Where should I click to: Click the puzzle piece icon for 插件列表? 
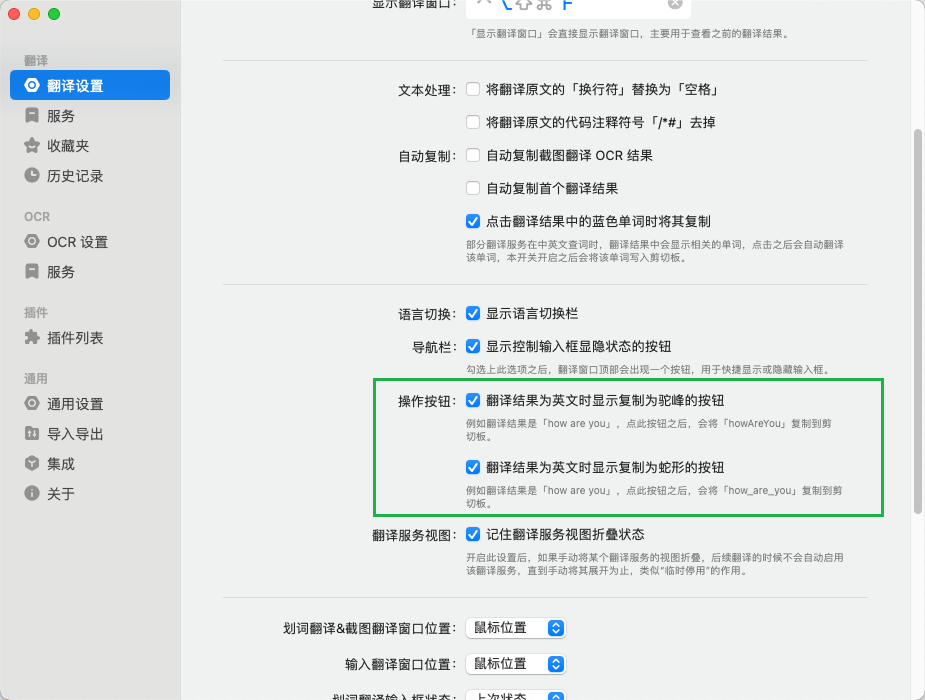point(32,337)
